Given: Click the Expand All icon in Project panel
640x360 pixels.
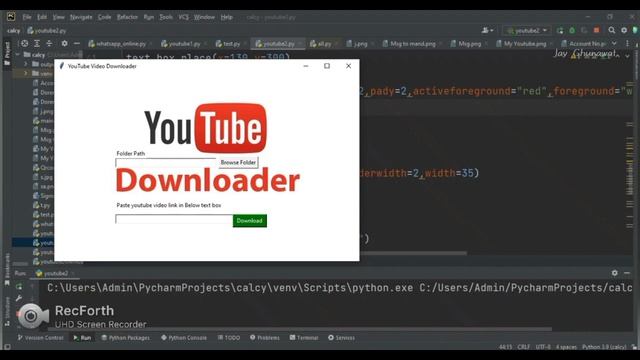Looking at the screenshot, I should tap(37, 43).
